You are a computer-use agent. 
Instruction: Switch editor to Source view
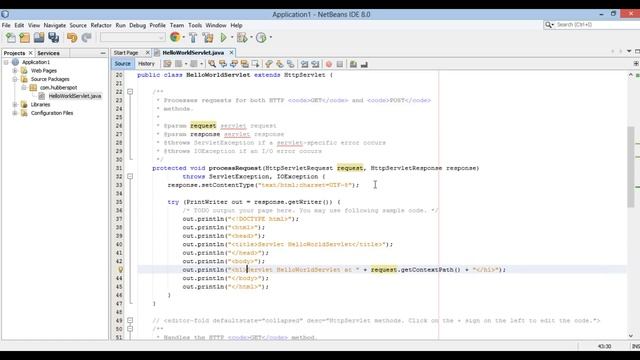122,64
